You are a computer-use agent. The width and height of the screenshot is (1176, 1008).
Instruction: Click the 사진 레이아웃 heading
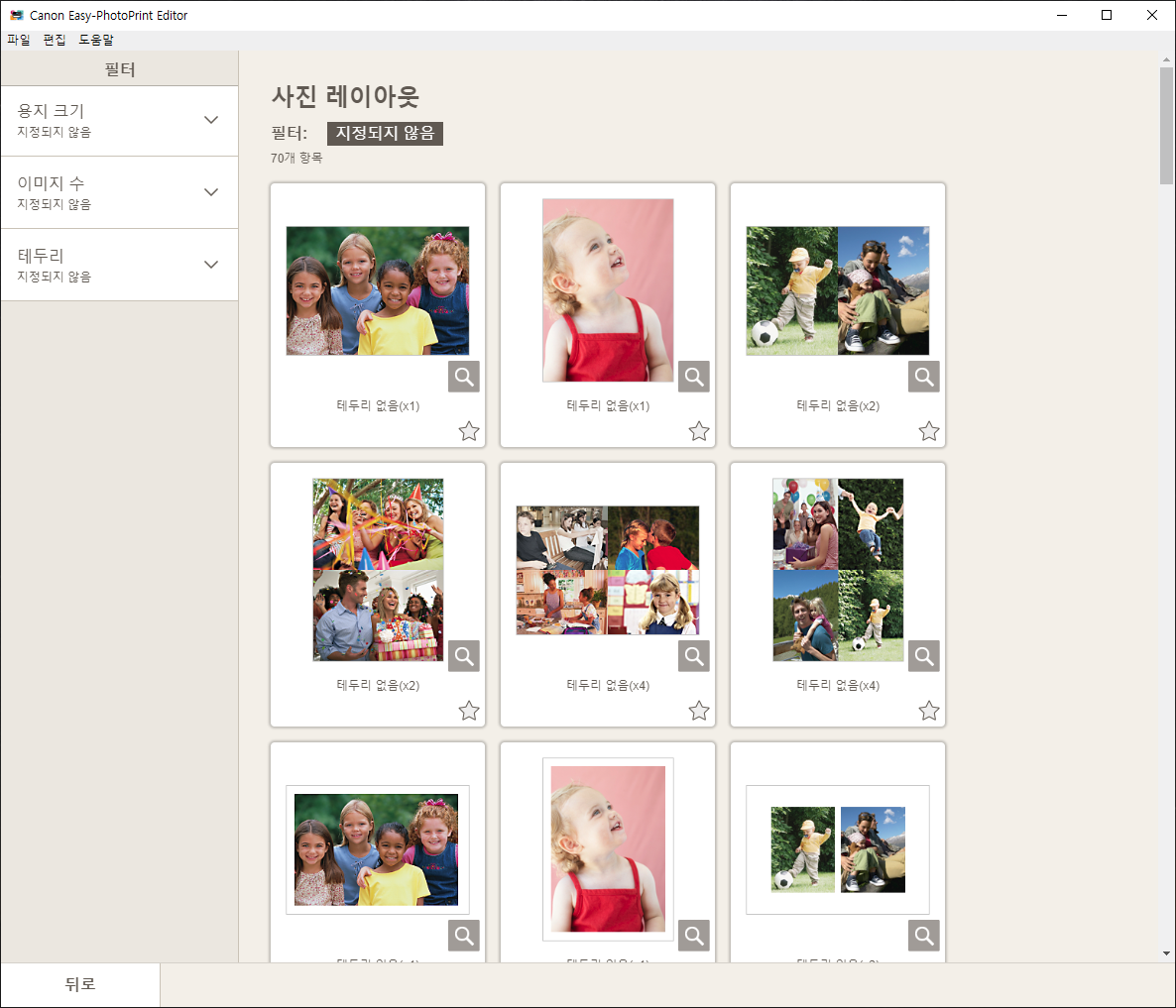tap(345, 96)
